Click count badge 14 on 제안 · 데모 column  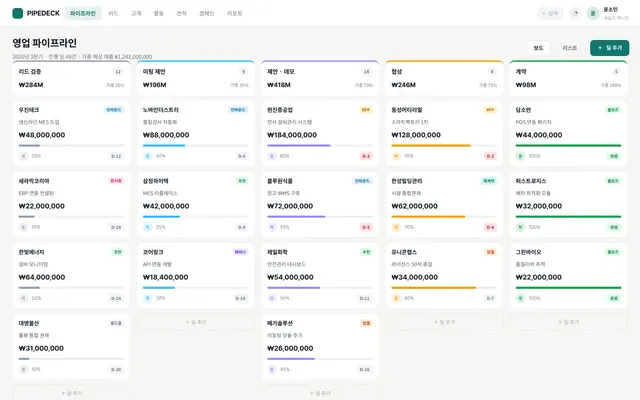coord(367,72)
